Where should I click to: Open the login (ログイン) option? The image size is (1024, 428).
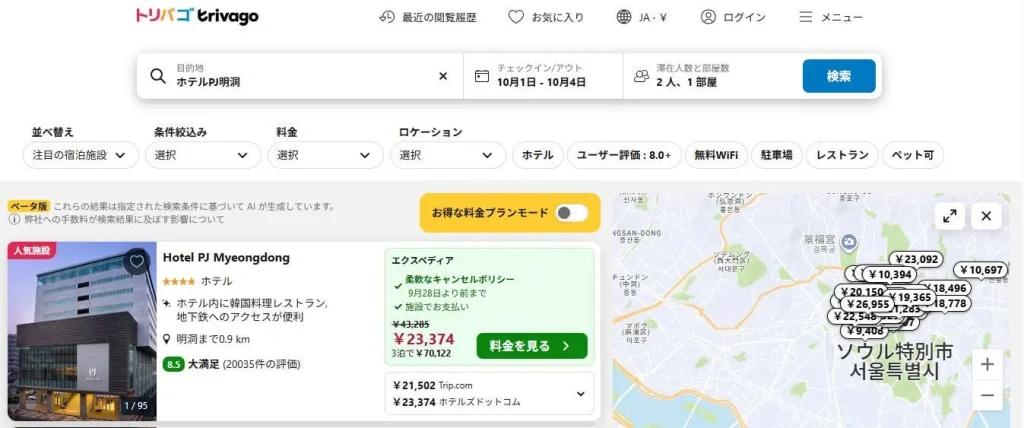(x=733, y=18)
